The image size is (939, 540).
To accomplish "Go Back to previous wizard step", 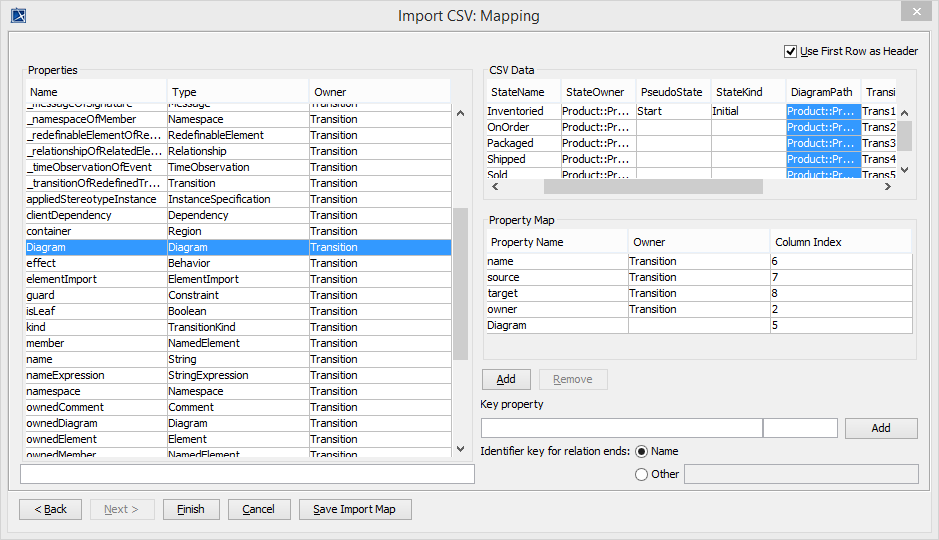I will pyautogui.click(x=50, y=509).
